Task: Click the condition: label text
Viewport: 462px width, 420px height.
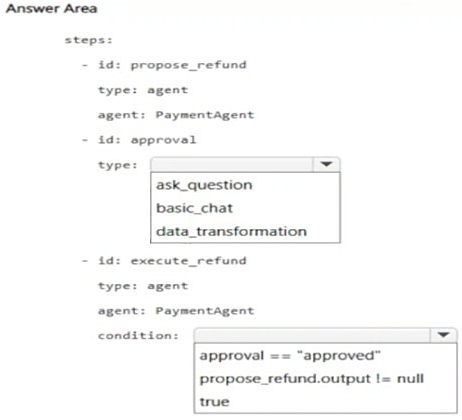Action: pos(138,336)
